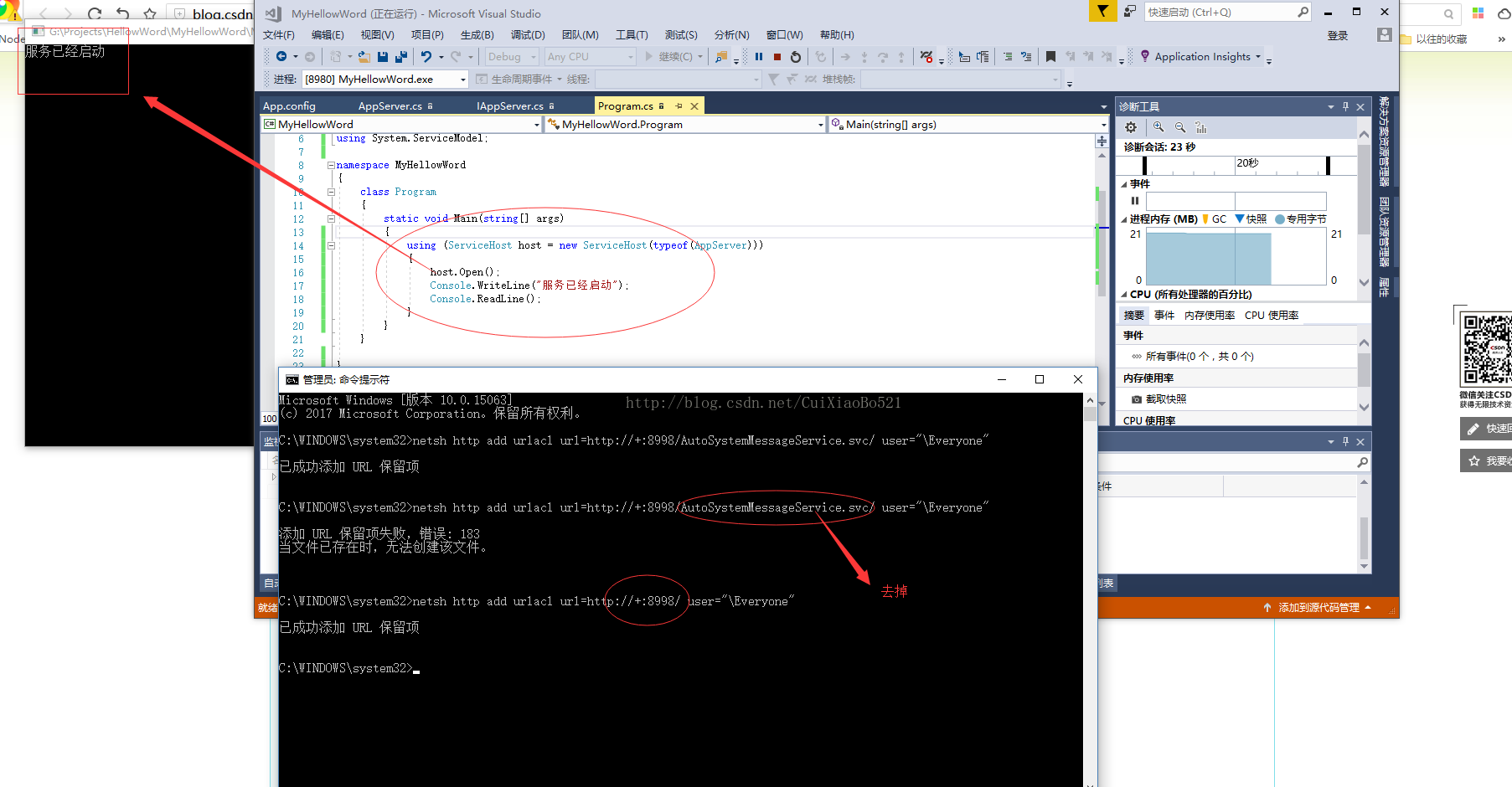Take a memory snapshot via 截取快照
The height and width of the screenshot is (787, 1512).
(x=1159, y=399)
